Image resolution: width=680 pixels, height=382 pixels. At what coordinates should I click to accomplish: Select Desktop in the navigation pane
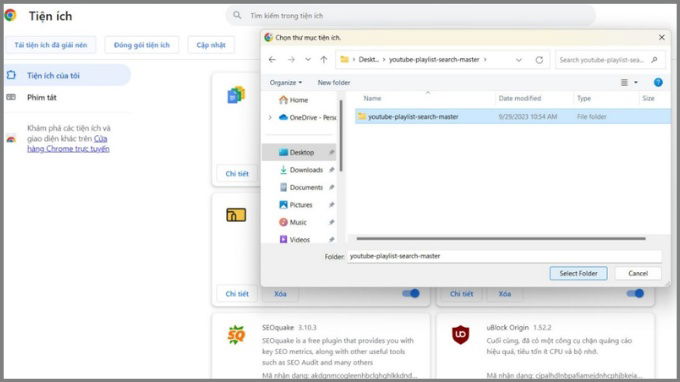coord(299,152)
